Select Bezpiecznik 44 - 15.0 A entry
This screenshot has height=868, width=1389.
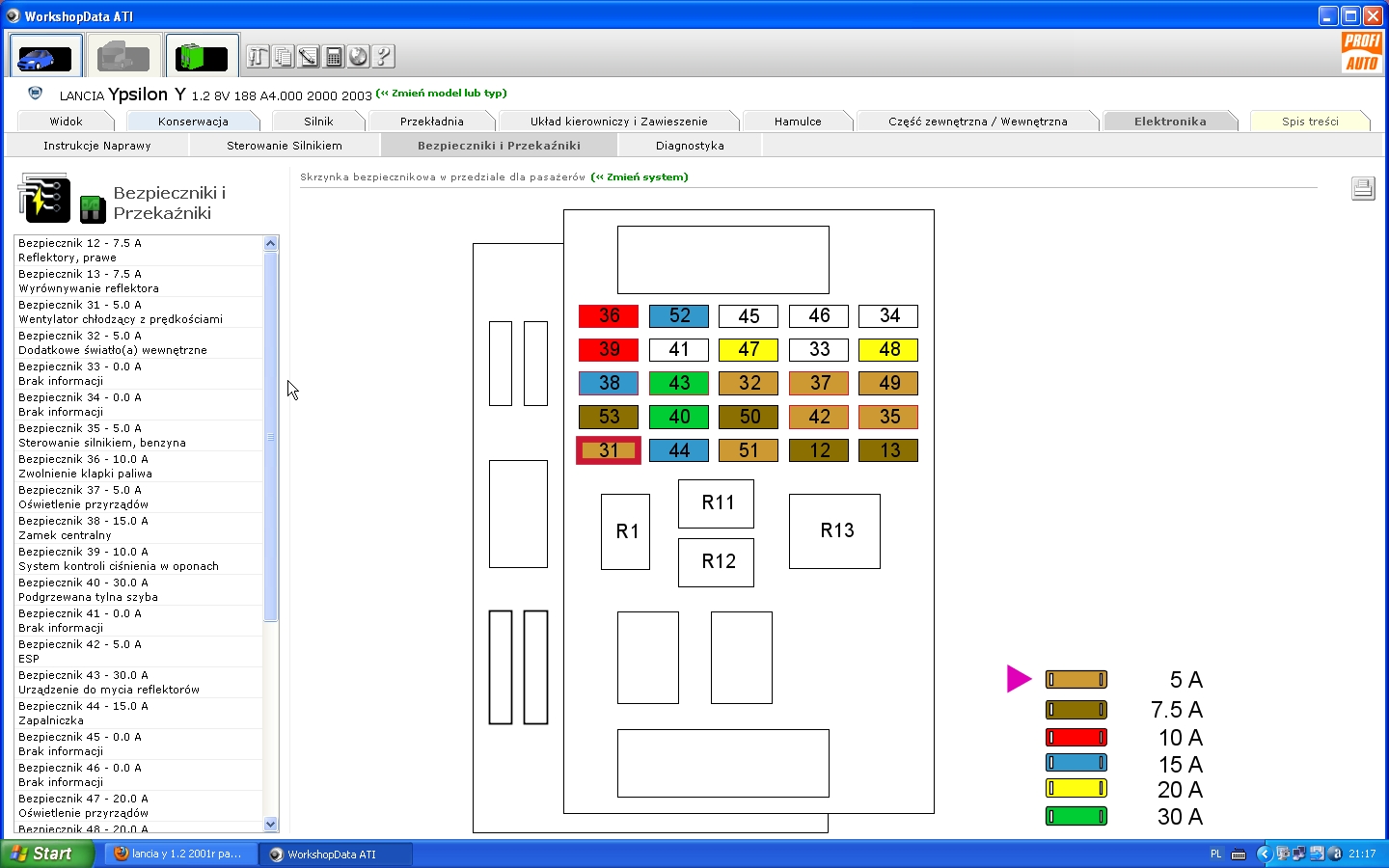tap(139, 714)
